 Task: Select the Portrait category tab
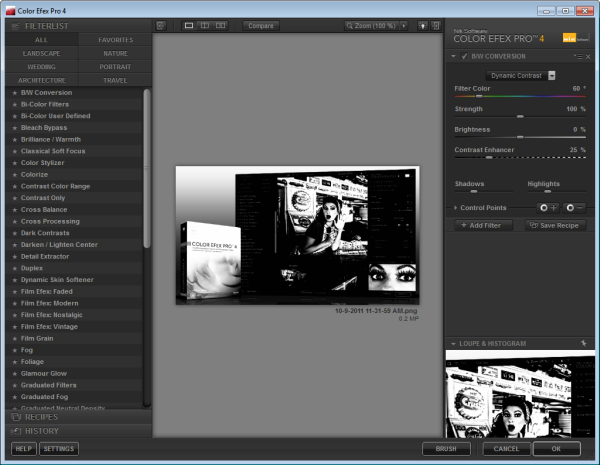click(115, 67)
